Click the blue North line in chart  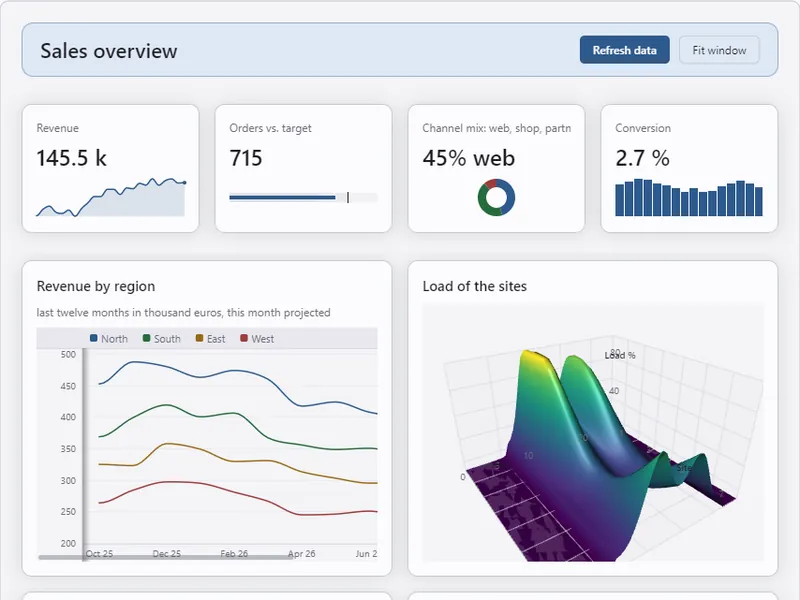click(237, 371)
